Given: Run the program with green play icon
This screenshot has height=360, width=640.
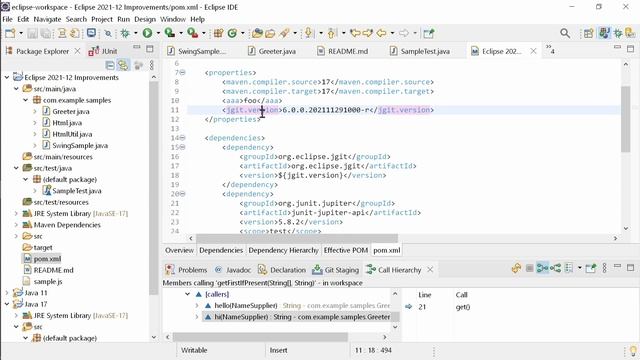Looking at the screenshot, I should pyautogui.click(x=147, y=33).
